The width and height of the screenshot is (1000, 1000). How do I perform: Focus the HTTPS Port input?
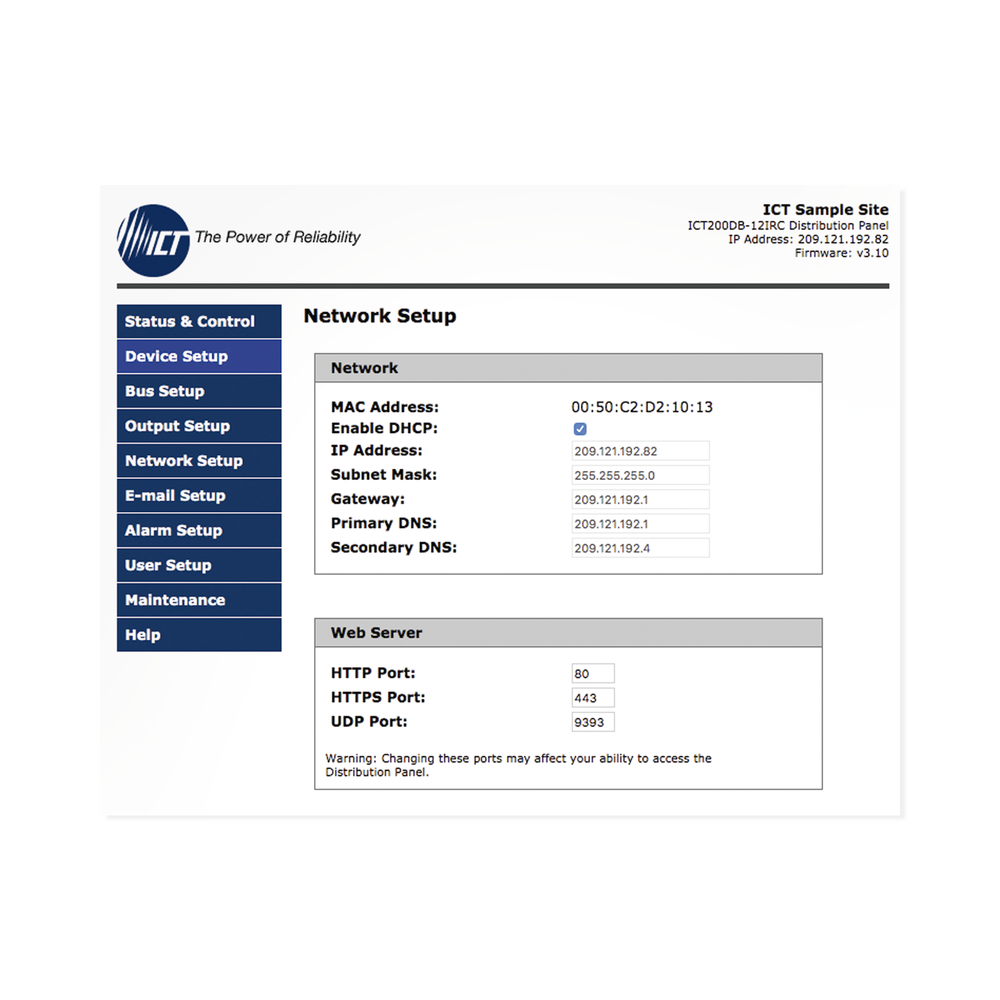(x=593, y=698)
